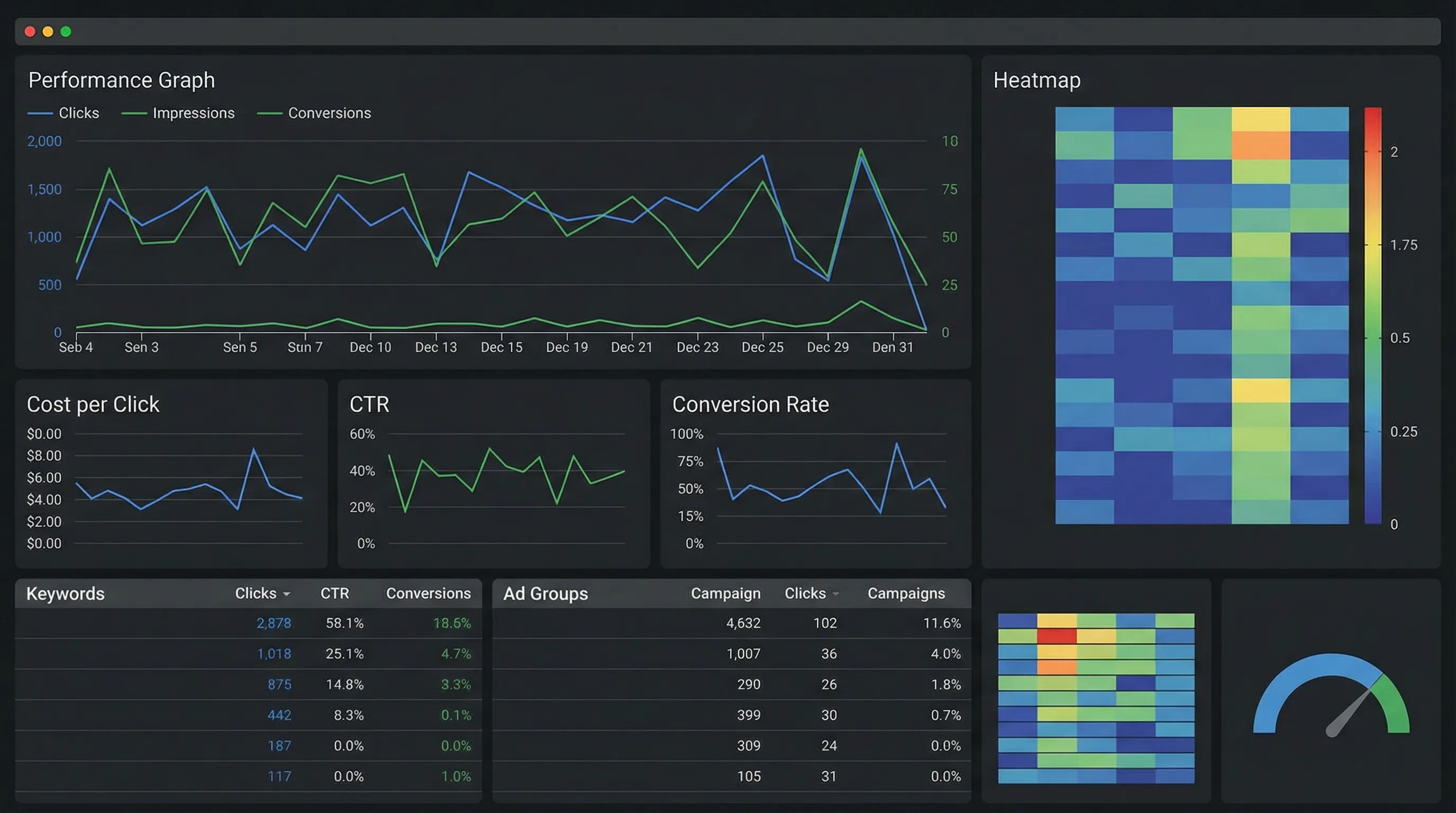This screenshot has height=813, width=1456.
Task: Click the red cell in small heatmap
Action: (x=1057, y=636)
